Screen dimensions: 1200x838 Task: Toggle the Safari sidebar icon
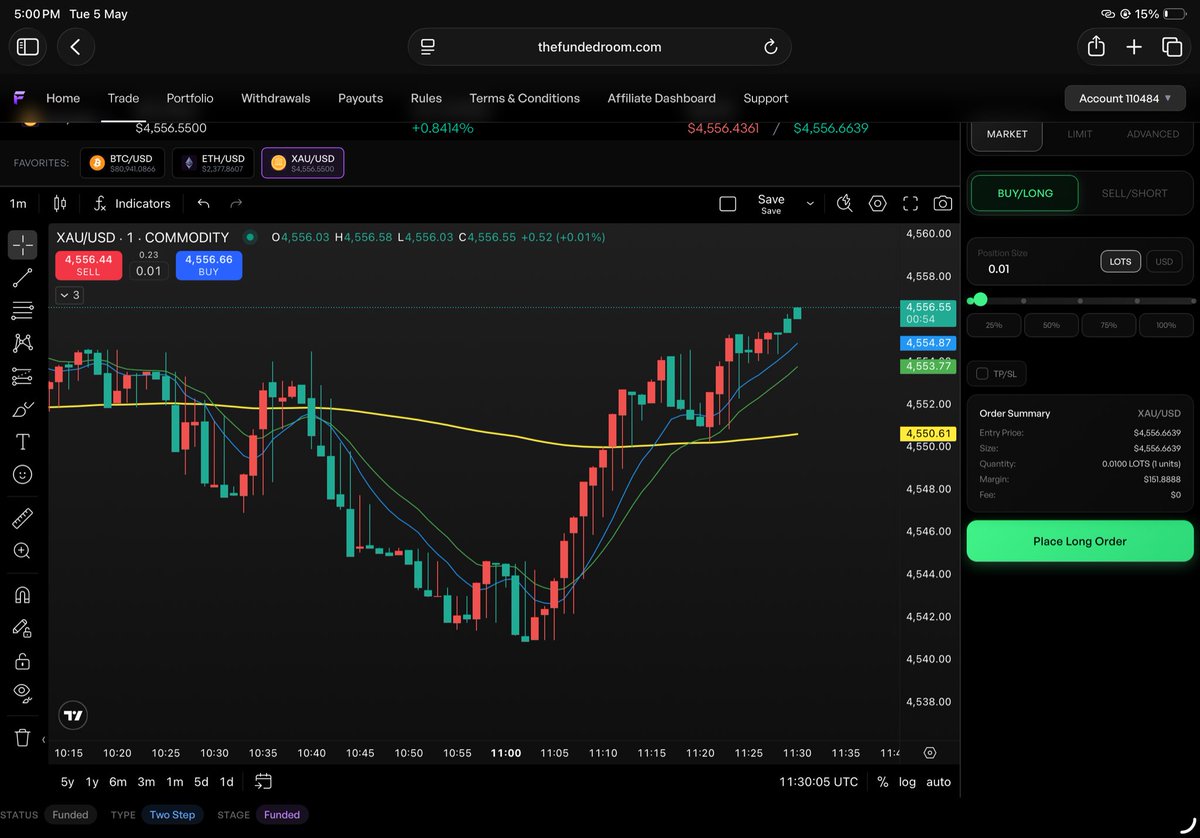(27, 47)
